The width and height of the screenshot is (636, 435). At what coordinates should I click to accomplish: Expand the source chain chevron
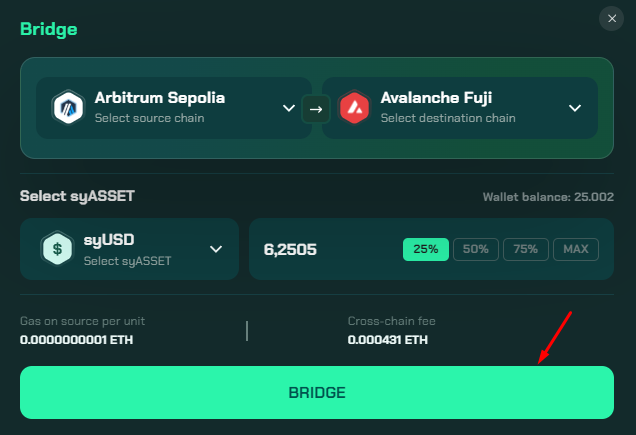(x=289, y=108)
